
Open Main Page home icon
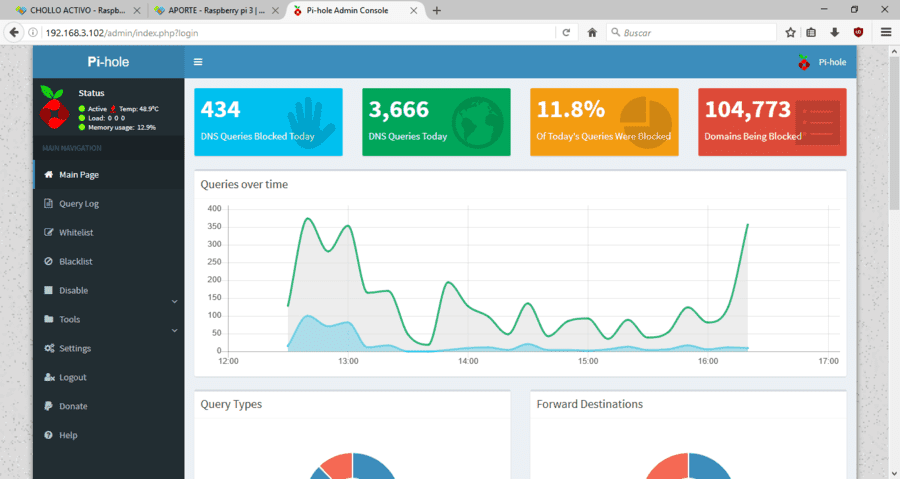[x=49, y=174]
